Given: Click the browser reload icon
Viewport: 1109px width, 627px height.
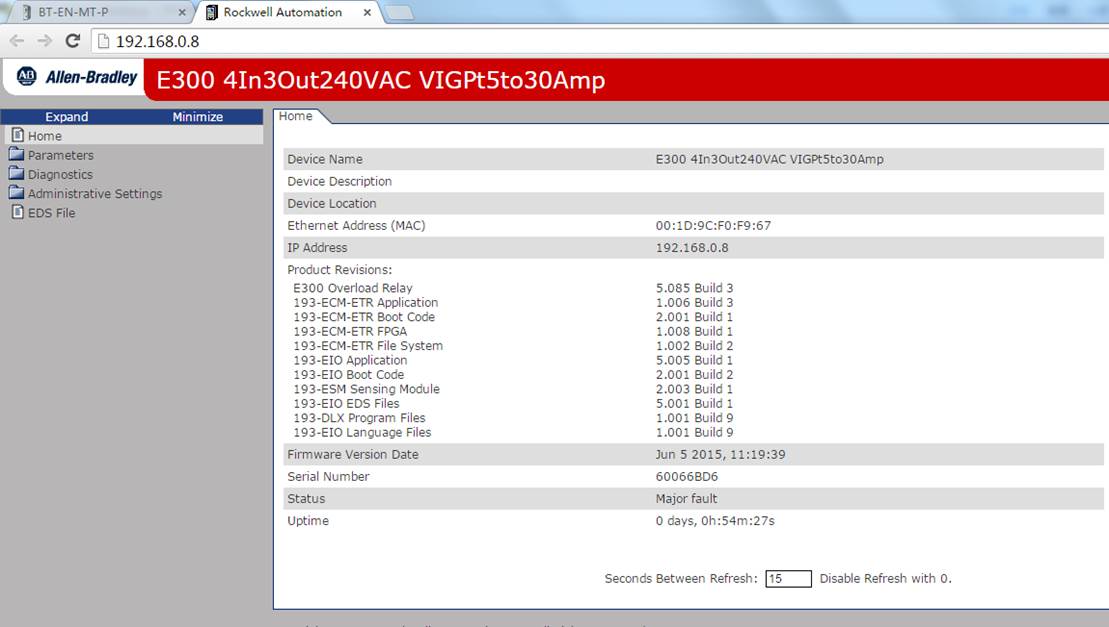Looking at the screenshot, I should click(x=72, y=41).
